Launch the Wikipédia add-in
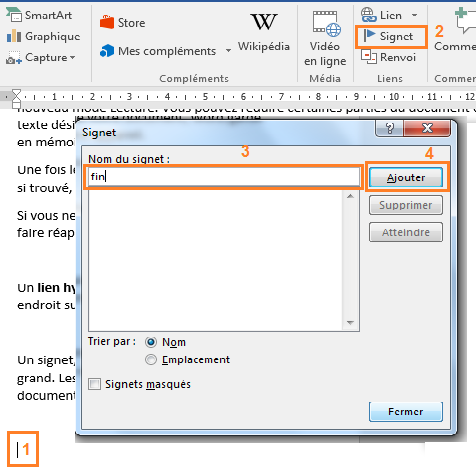Screen dimensions: 476x467 [x=264, y=33]
